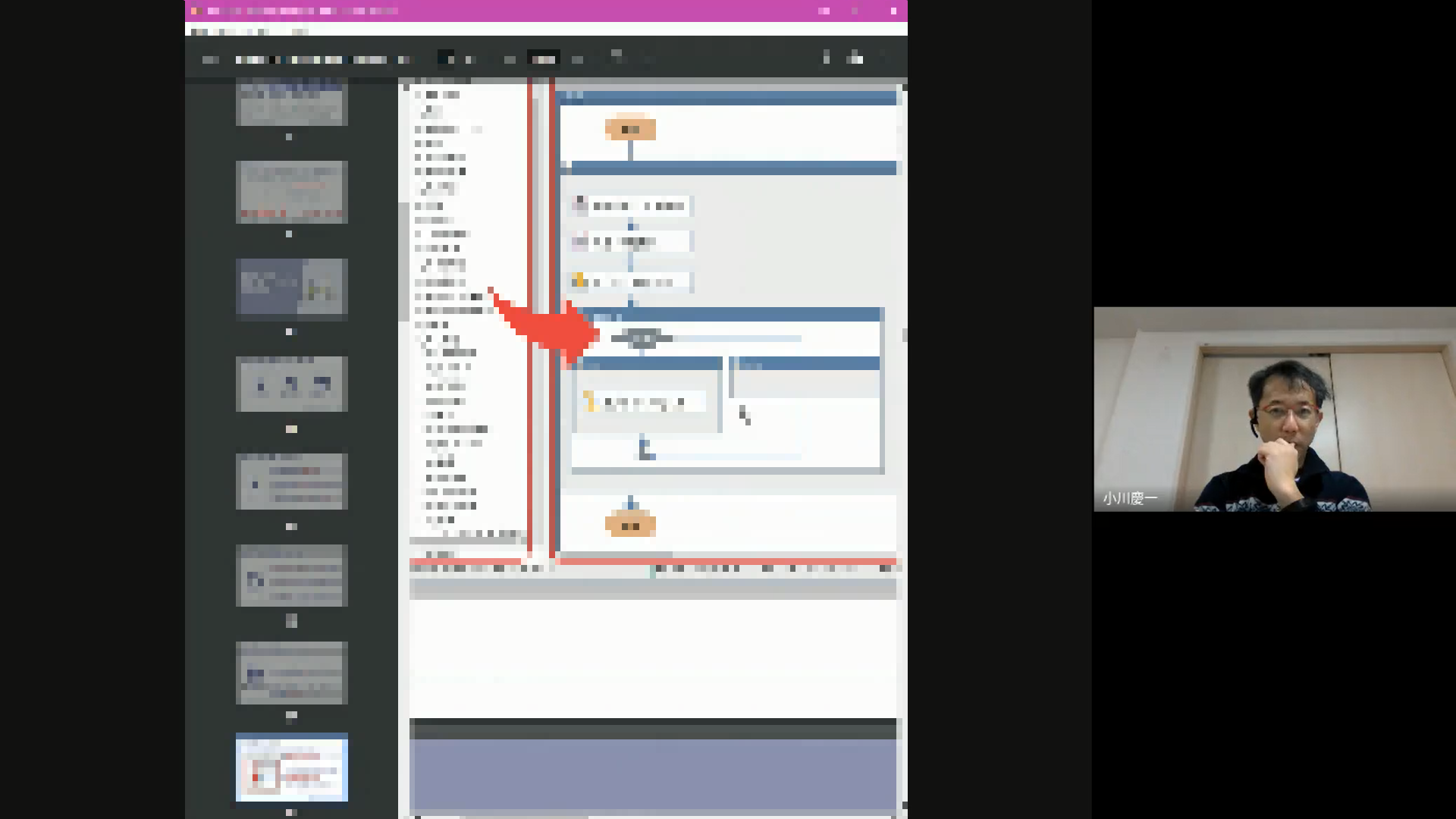Click the print icon in PDF toolbar
The image size is (1456, 819).
855,58
